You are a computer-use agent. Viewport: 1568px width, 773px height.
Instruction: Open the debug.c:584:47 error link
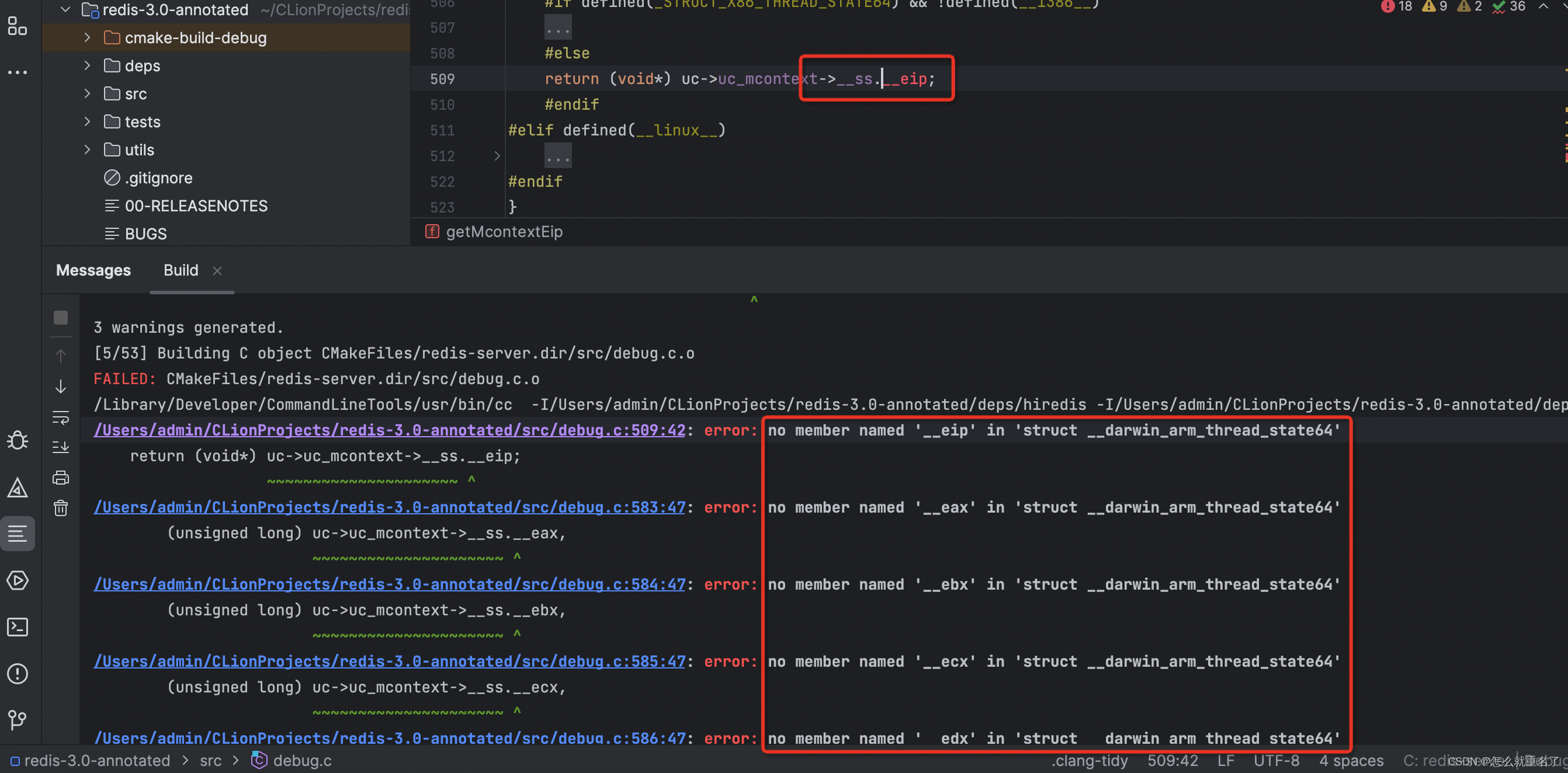390,585
